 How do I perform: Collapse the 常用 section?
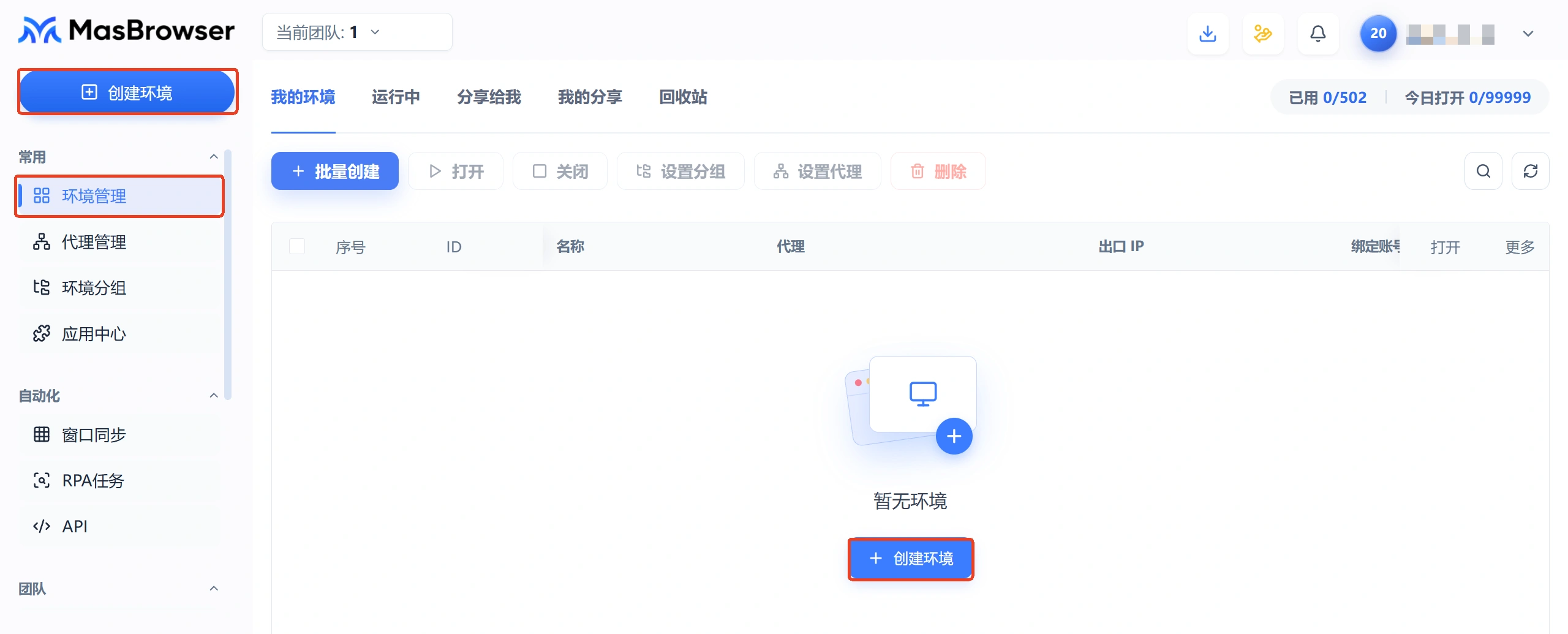214,157
